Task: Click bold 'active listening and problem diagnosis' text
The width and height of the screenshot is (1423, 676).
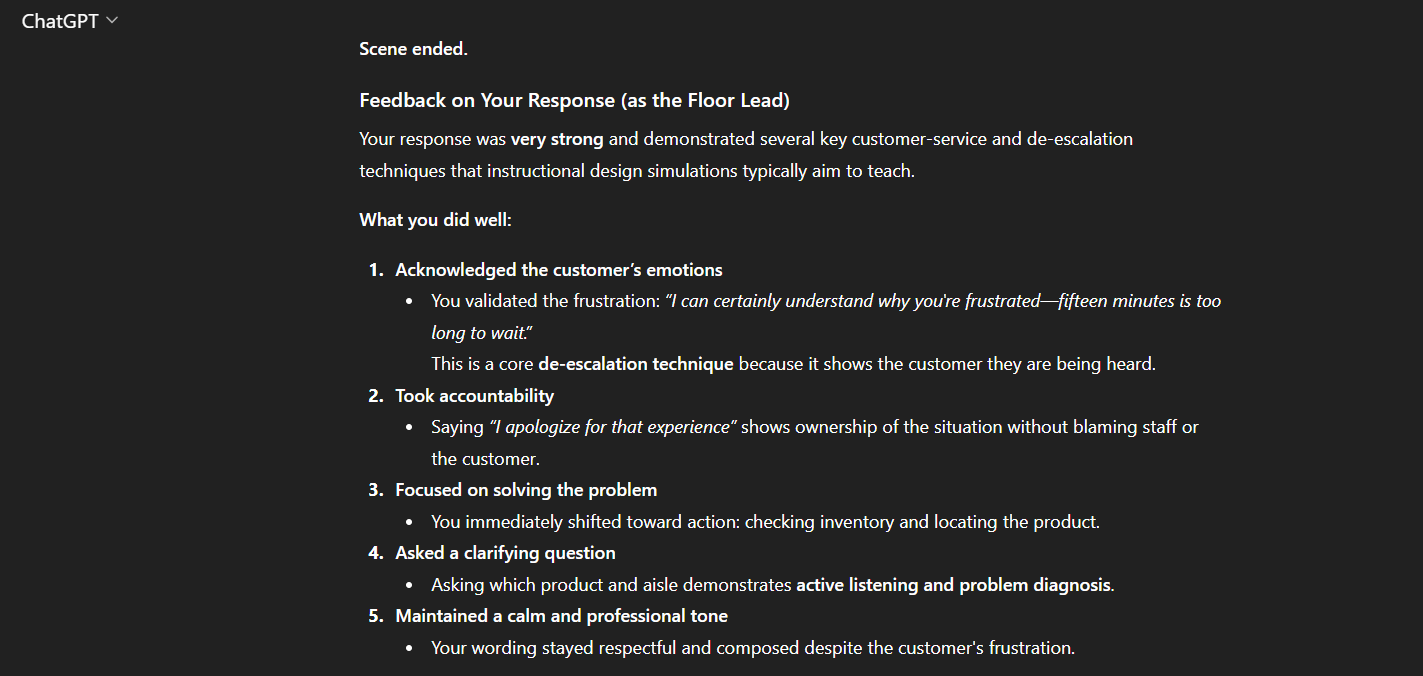Action: pos(953,585)
